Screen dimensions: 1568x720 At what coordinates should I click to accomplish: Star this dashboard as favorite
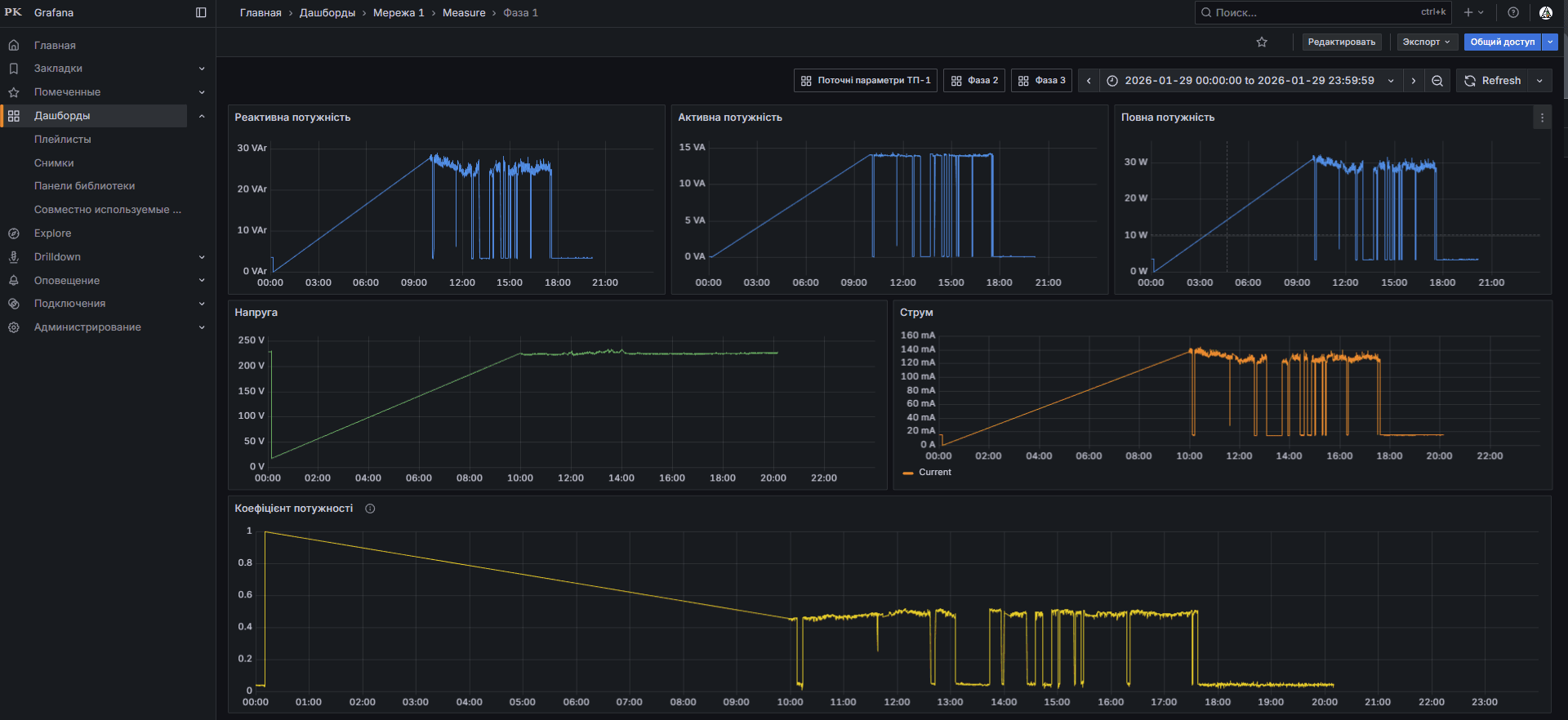pyautogui.click(x=1262, y=42)
